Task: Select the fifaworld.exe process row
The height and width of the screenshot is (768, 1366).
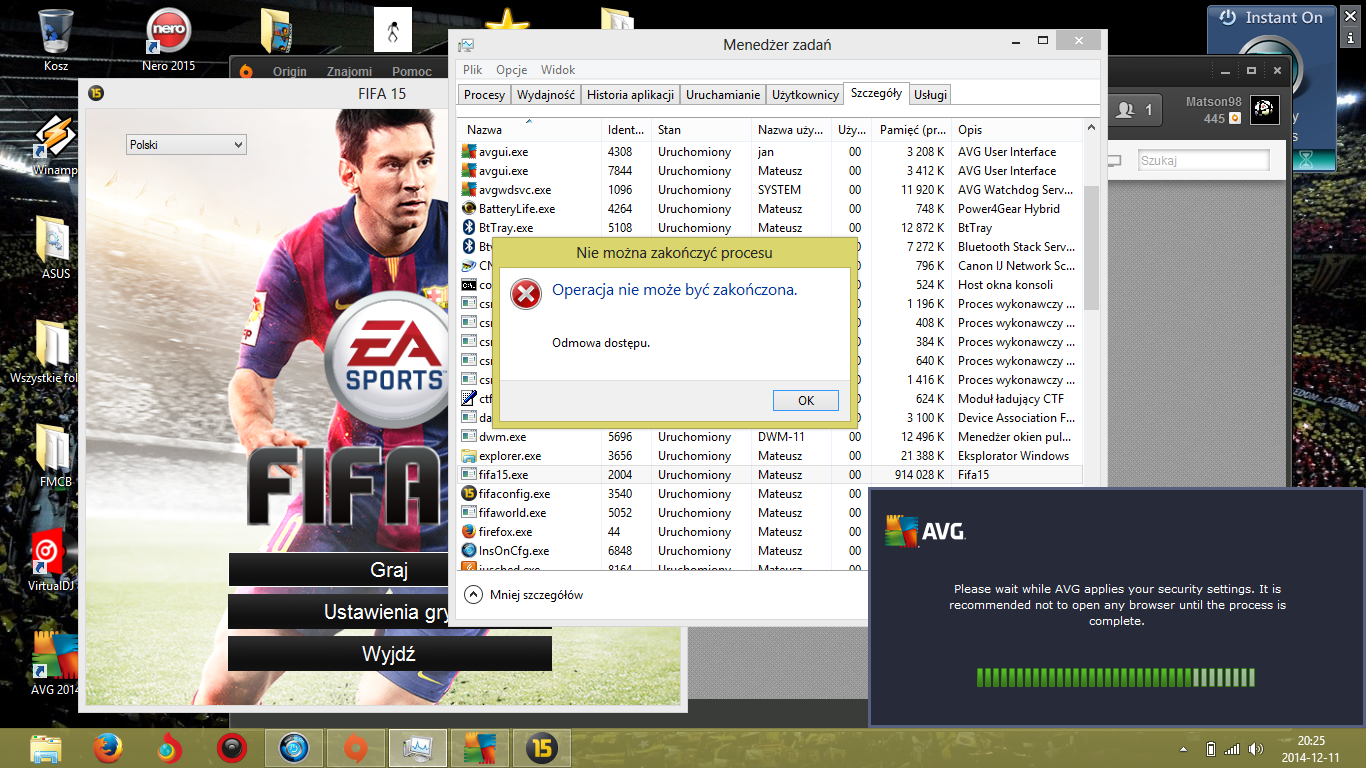Action: (x=770, y=513)
